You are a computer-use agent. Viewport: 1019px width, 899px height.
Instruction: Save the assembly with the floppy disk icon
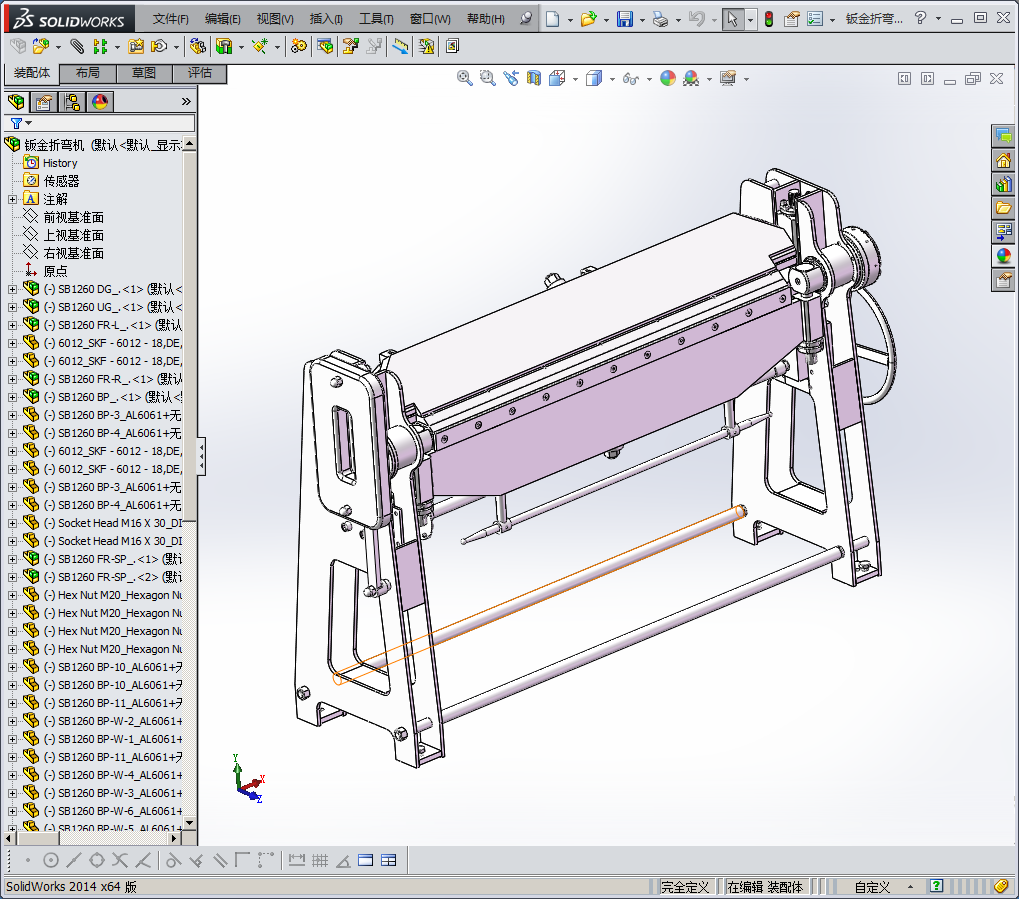click(624, 19)
